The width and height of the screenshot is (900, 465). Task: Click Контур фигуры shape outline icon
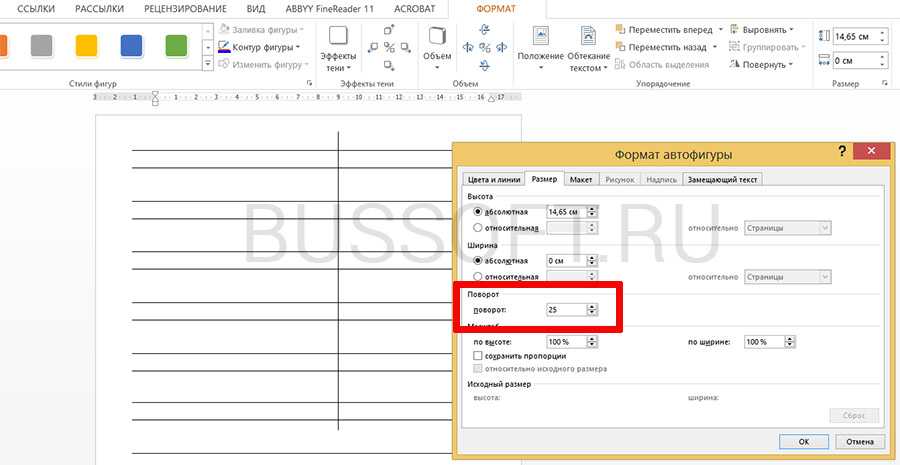tap(225, 47)
